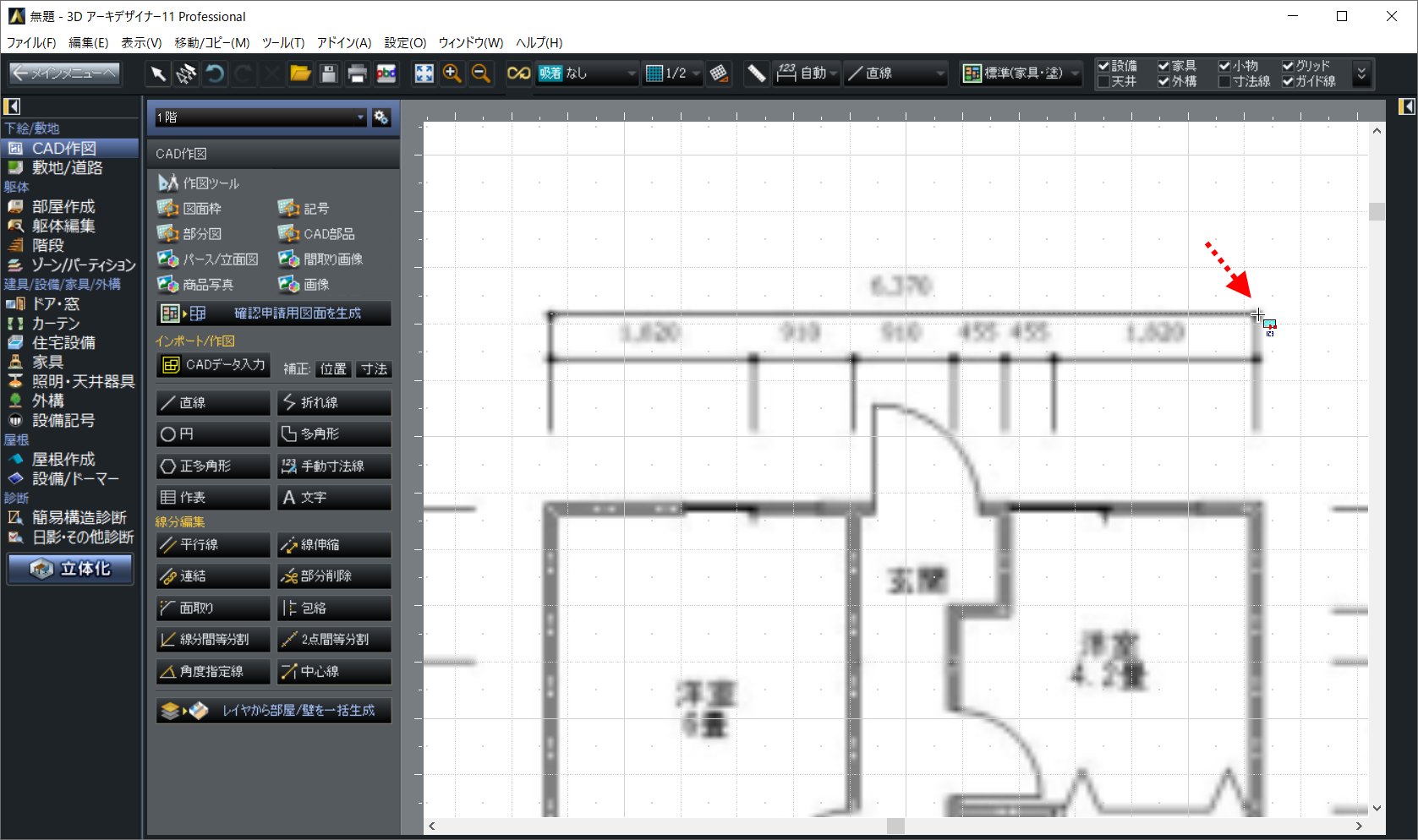Enable the 天井 checkbox
The image size is (1418, 840).
point(1103,82)
